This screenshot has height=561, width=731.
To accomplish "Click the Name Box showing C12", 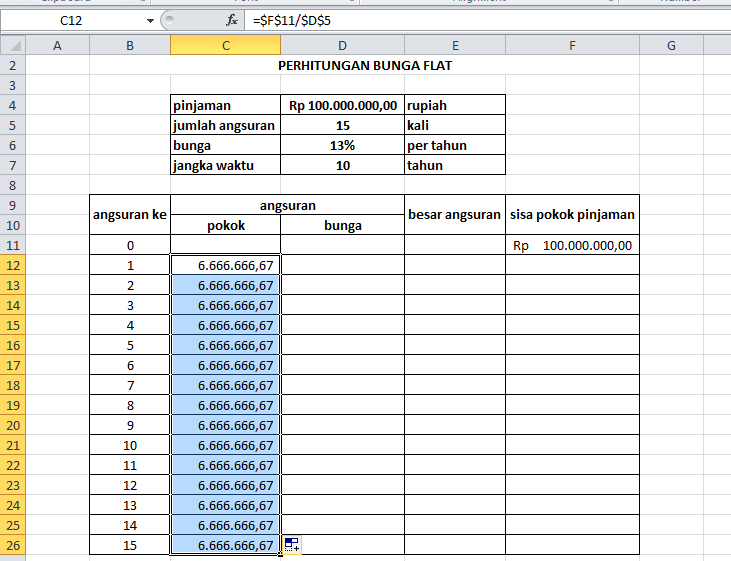I will click(x=71, y=21).
